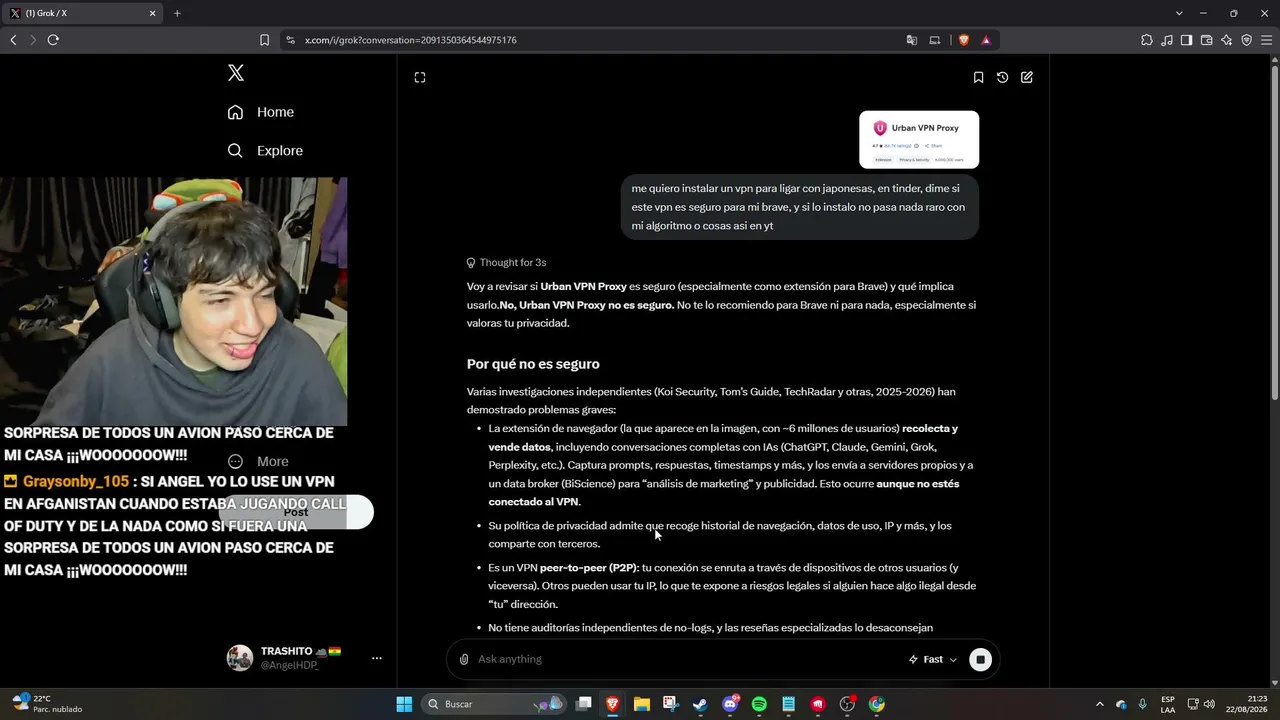Viewport: 1280px width, 720px height.
Task: Open the browser extensions puzzle icon
Action: click(x=1147, y=40)
